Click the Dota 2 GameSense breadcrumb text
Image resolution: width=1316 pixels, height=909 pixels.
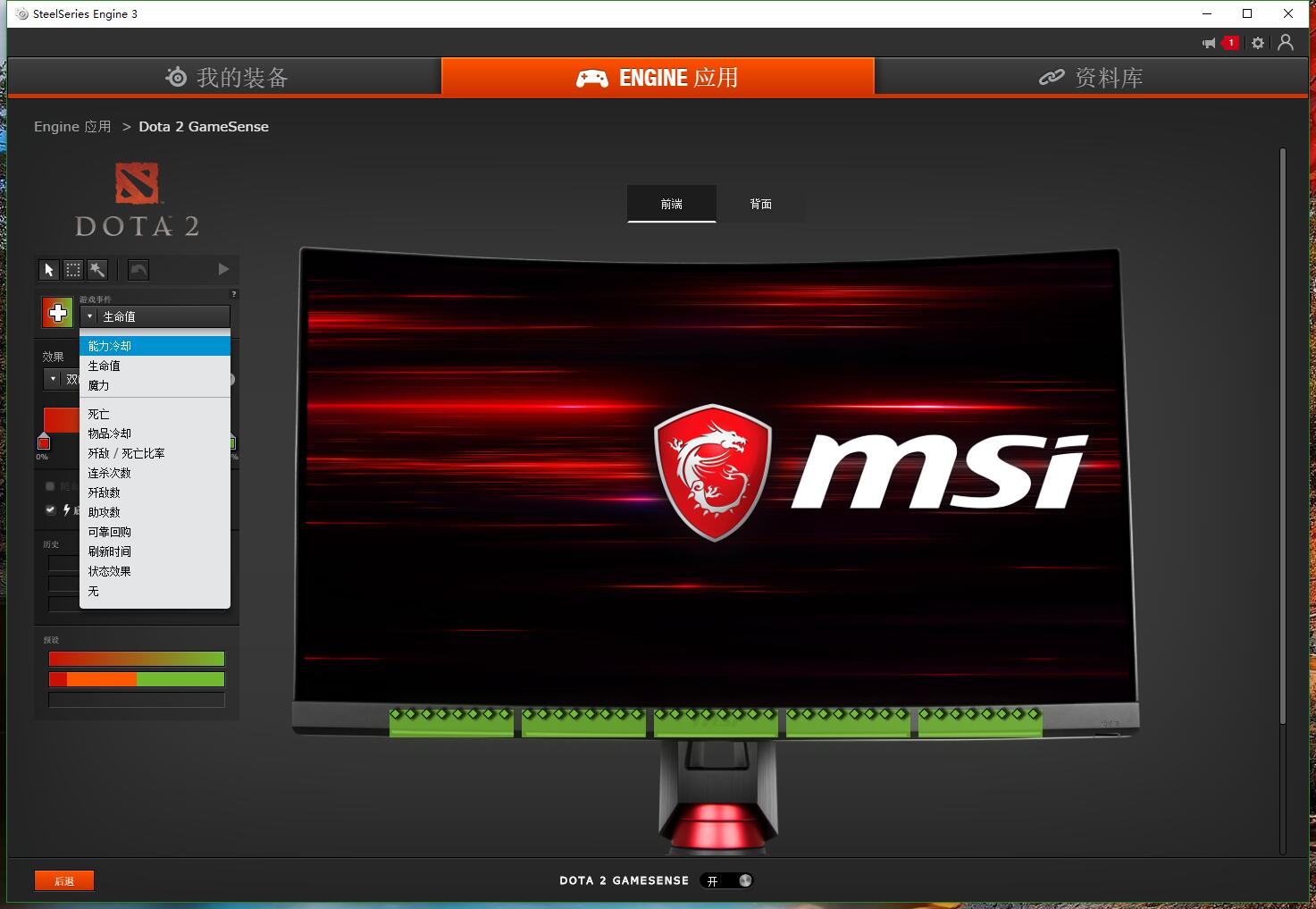tap(204, 127)
